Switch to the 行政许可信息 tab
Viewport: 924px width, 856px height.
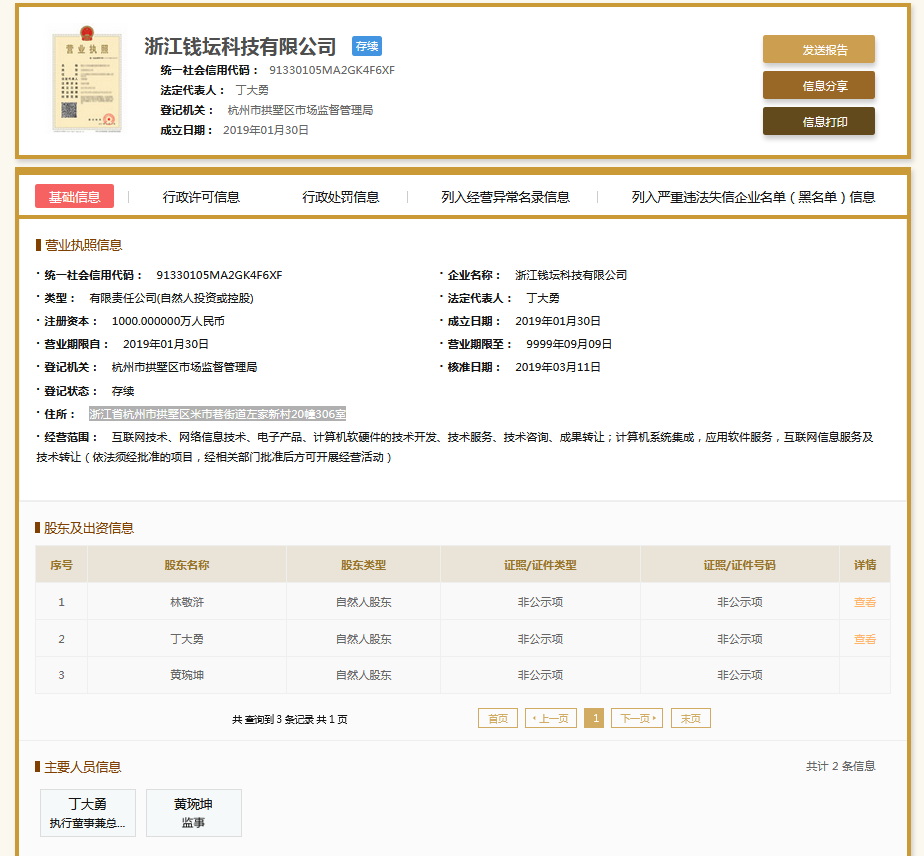[201, 197]
